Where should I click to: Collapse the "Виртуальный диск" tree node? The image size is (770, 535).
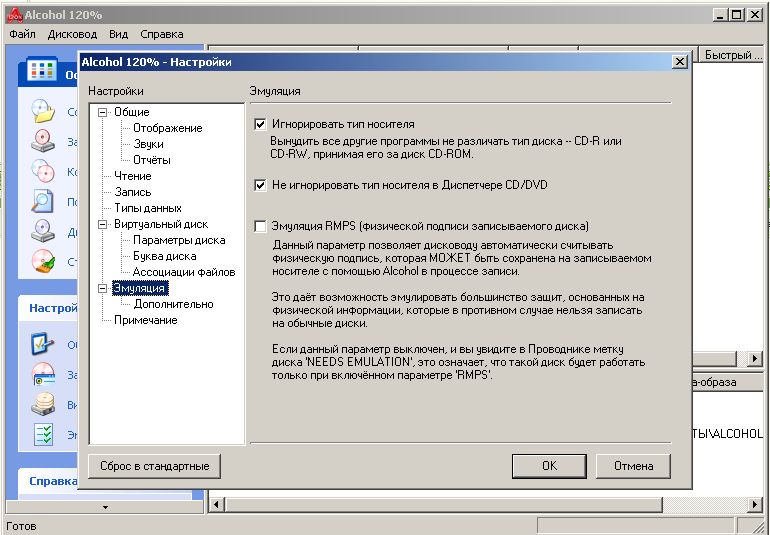[102, 225]
